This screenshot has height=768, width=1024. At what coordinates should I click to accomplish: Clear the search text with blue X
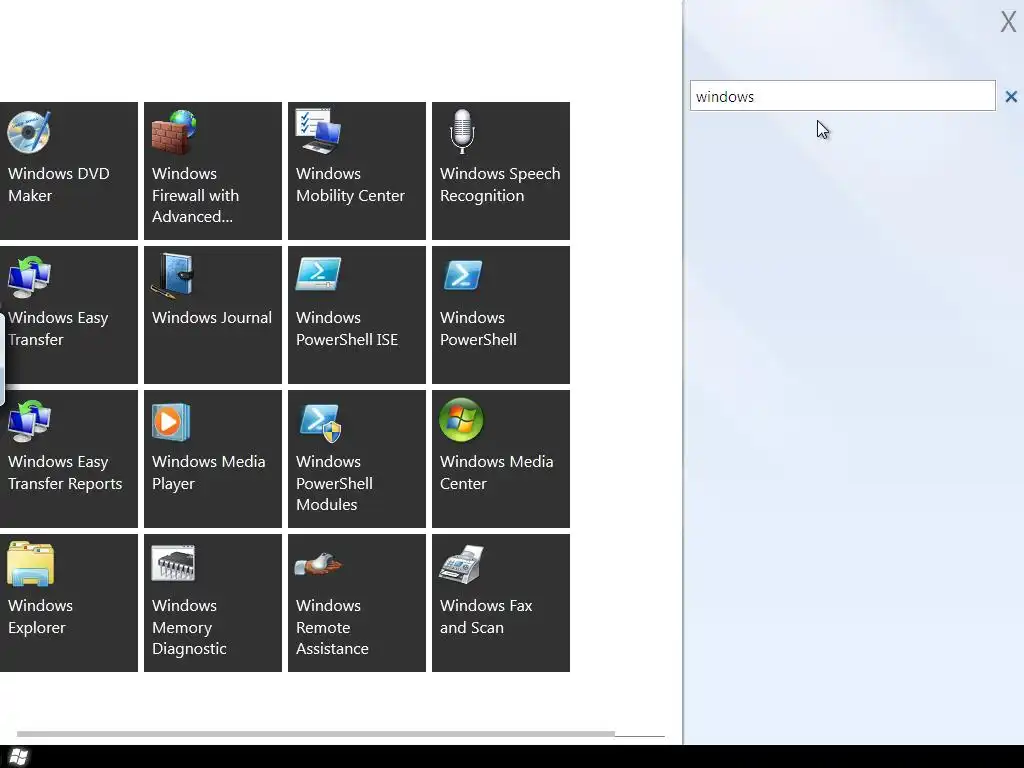pos(1011,97)
